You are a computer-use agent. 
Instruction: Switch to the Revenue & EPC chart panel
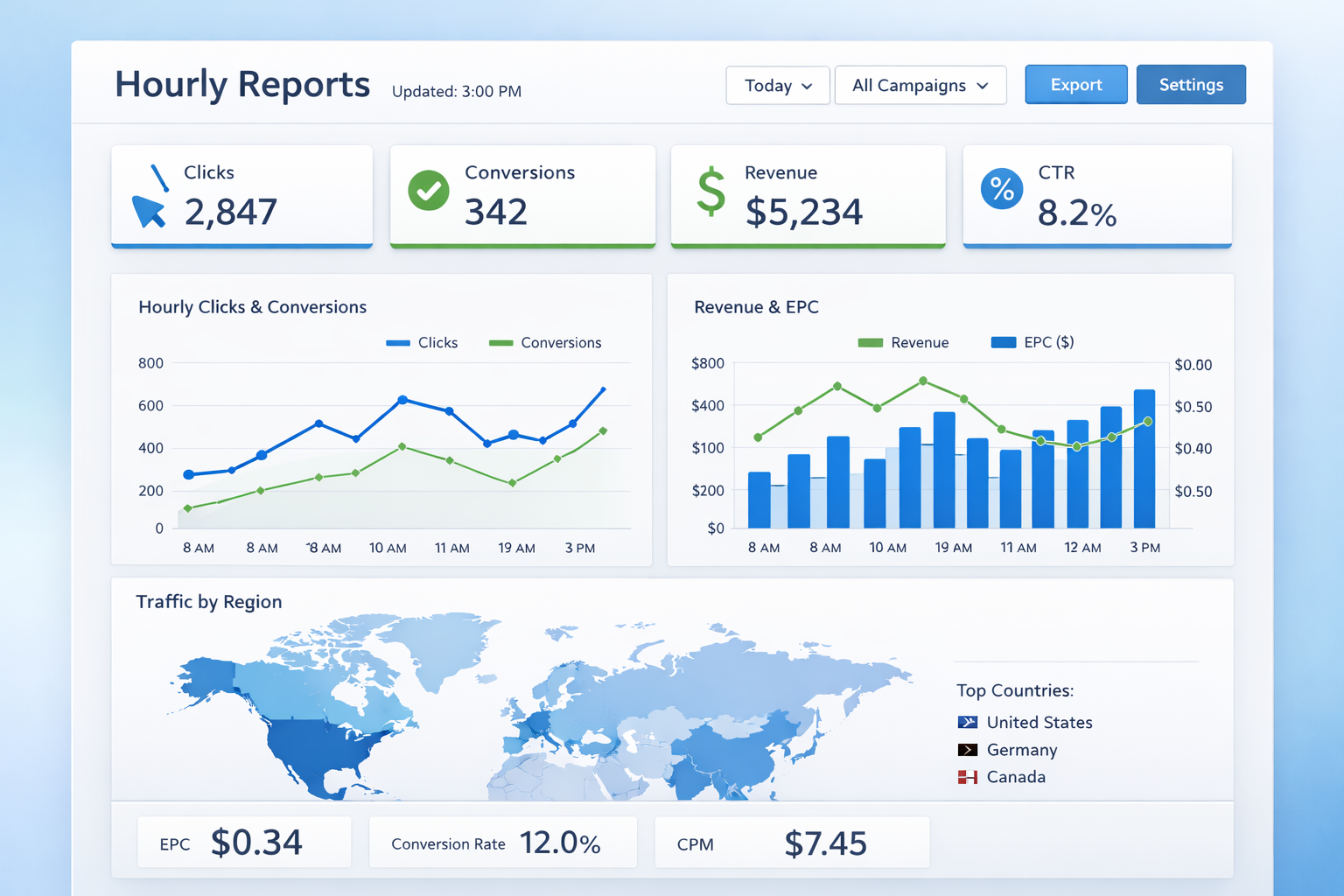coord(756,307)
